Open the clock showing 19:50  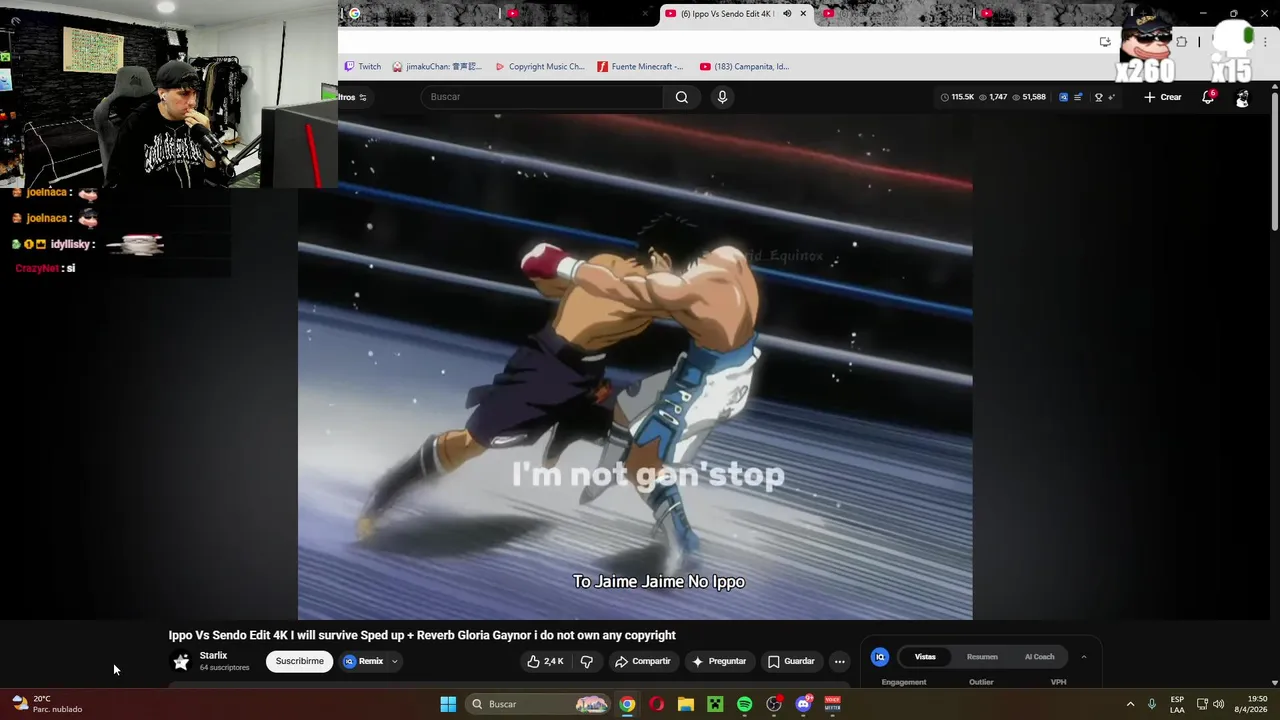tap(1250, 704)
